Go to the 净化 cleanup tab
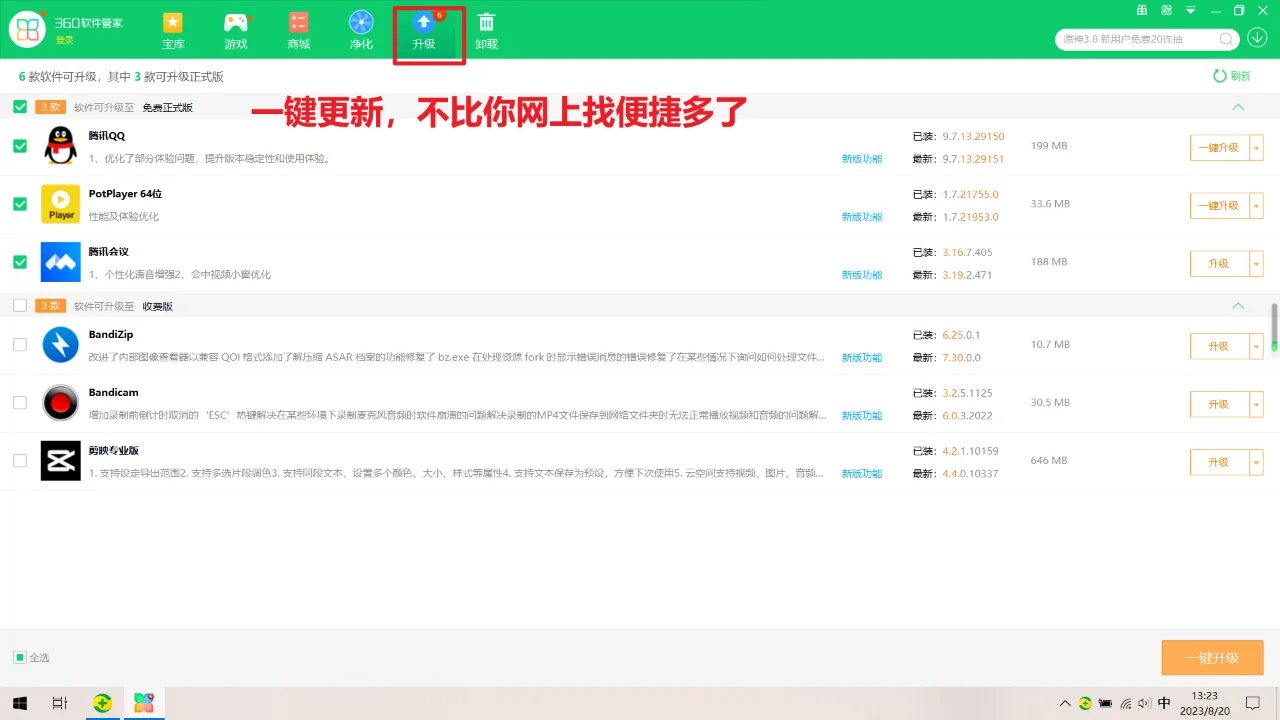Image resolution: width=1280 pixels, height=720 pixels. [361, 31]
